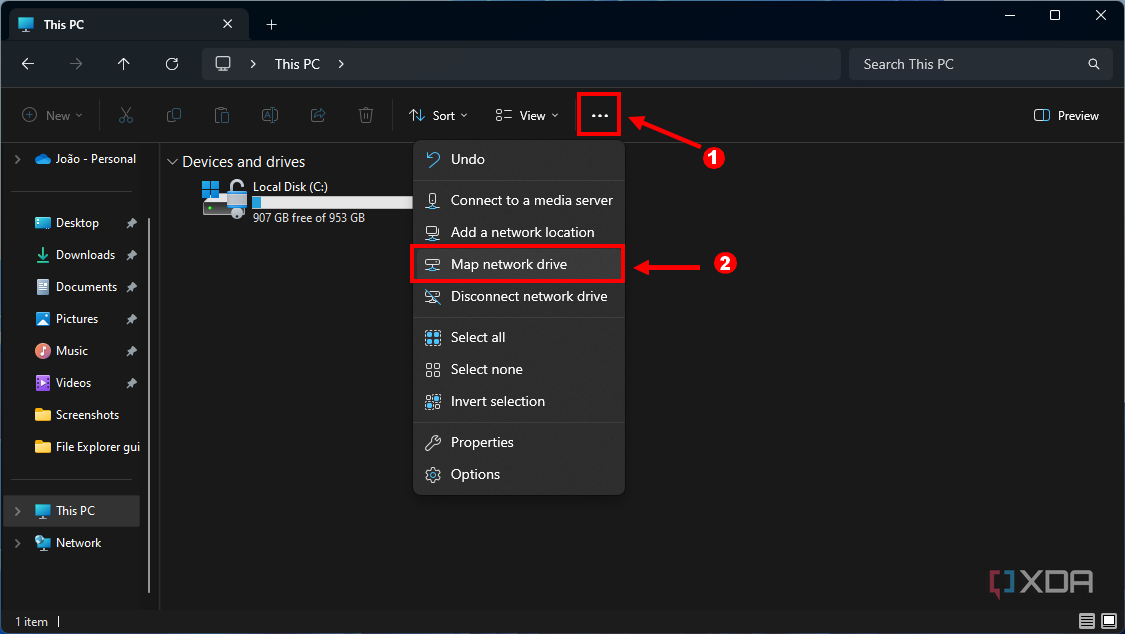
Task: Delete selection via the trash icon
Action: 365,115
